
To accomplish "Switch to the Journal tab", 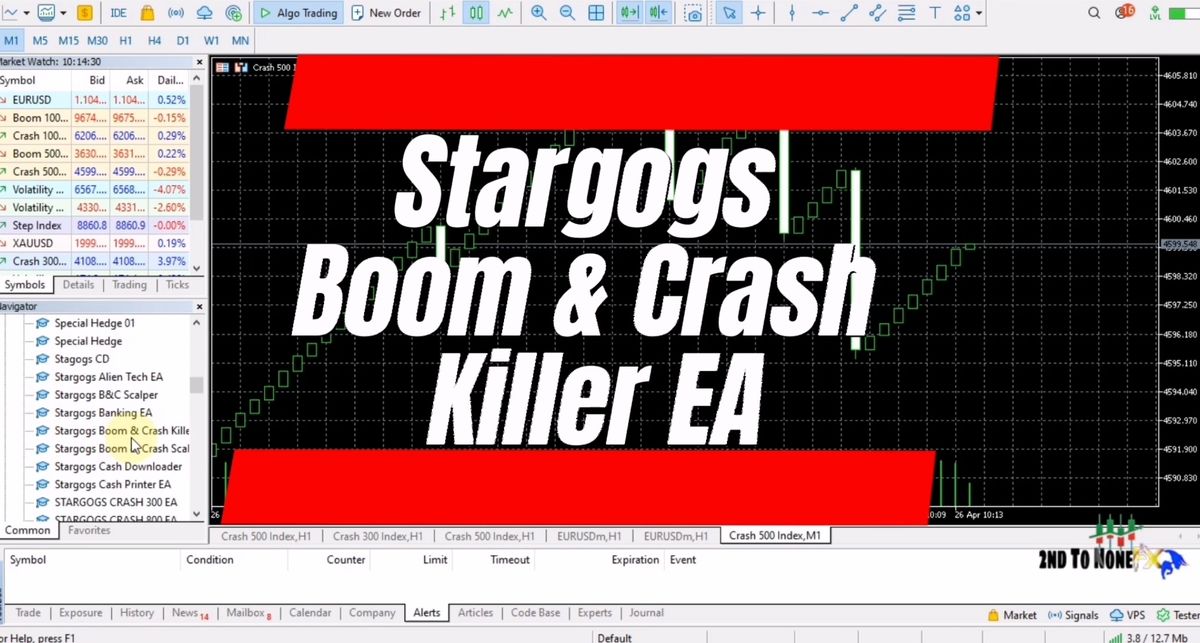I will point(646,613).
